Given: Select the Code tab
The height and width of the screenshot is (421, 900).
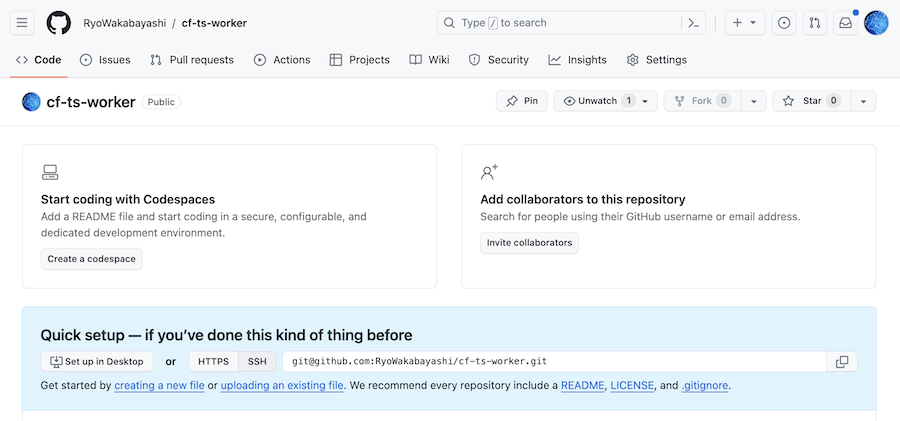Looking at the screenshot, I should click(38, 60).
